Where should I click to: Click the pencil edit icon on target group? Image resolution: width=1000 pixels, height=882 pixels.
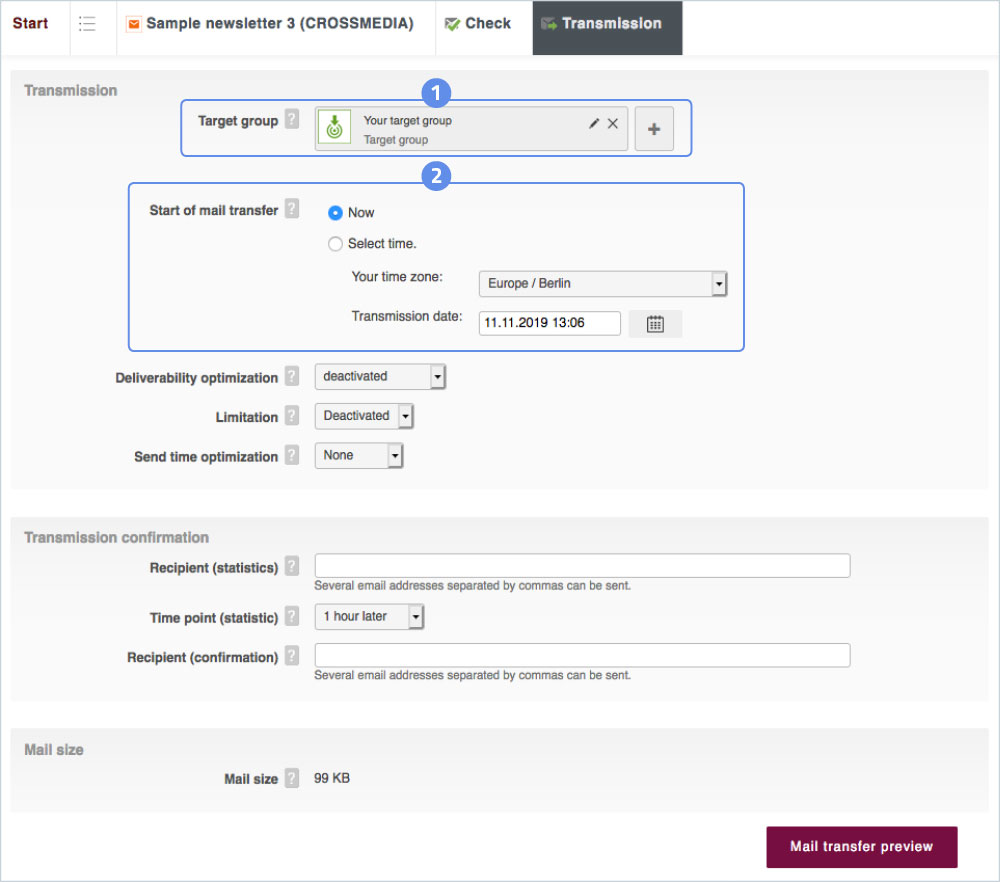click(594, 123)
